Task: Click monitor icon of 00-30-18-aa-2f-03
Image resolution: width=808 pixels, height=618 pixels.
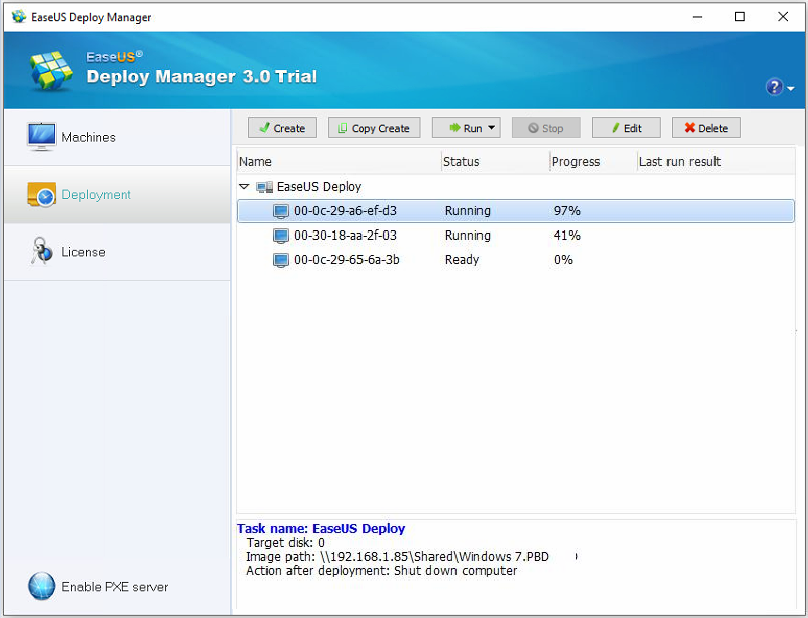Action: [x=281, y=236]
